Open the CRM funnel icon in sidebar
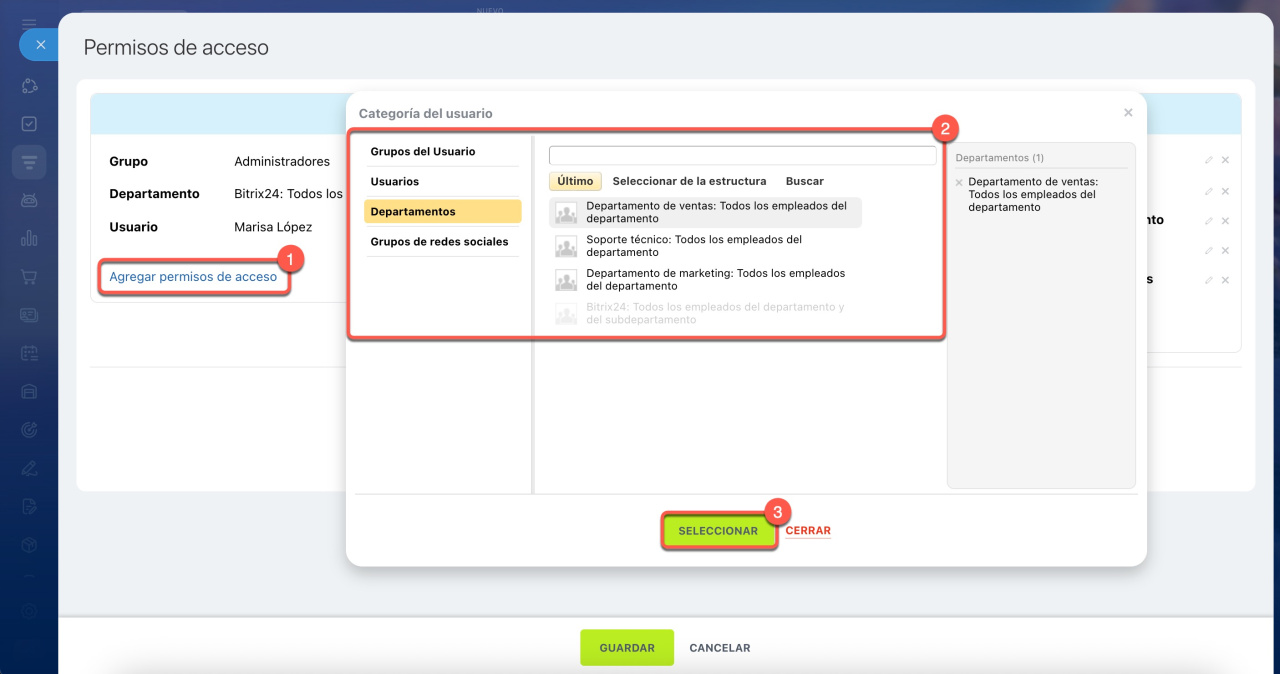The image size is (1280, 674). [29, 162]
